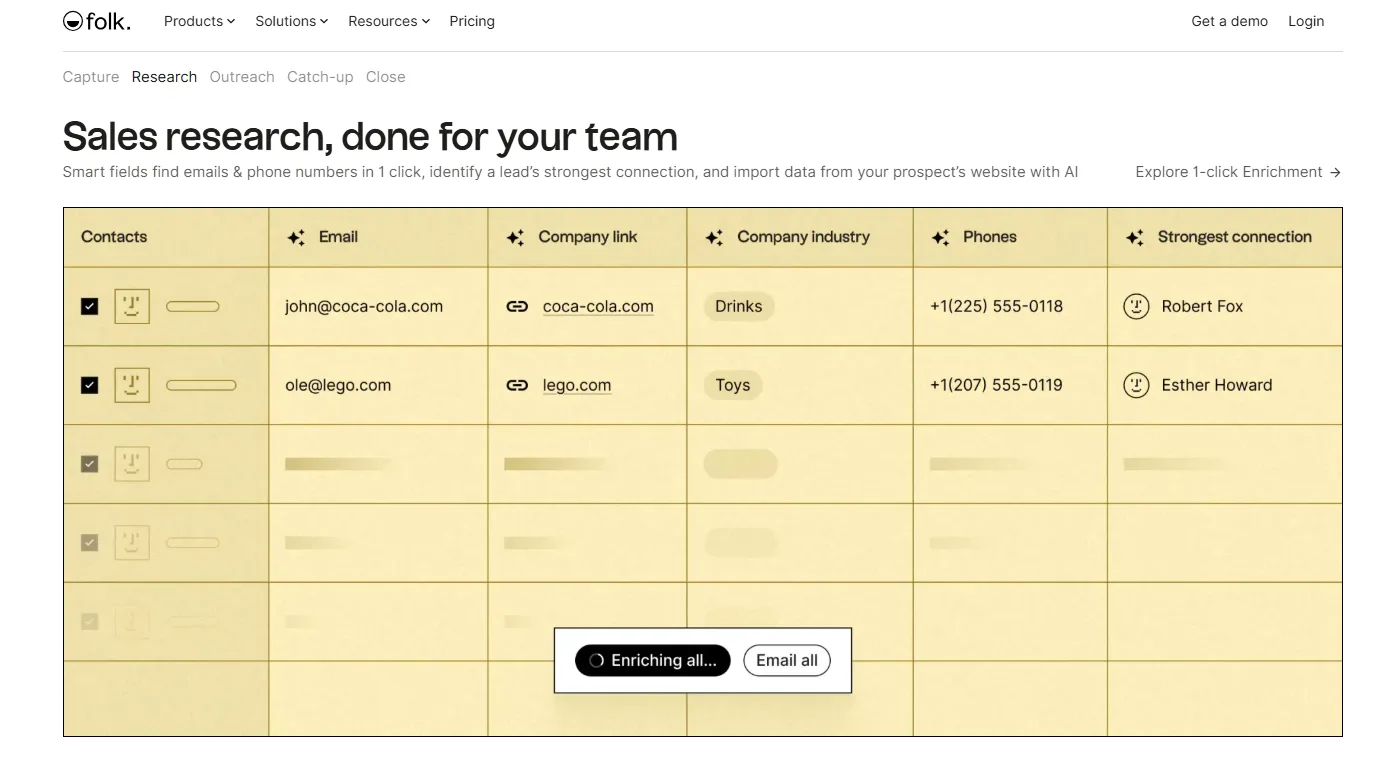Click contact avatar in third table row
This screenshot has width=1389, height=765.
click(x=132, y=464)
